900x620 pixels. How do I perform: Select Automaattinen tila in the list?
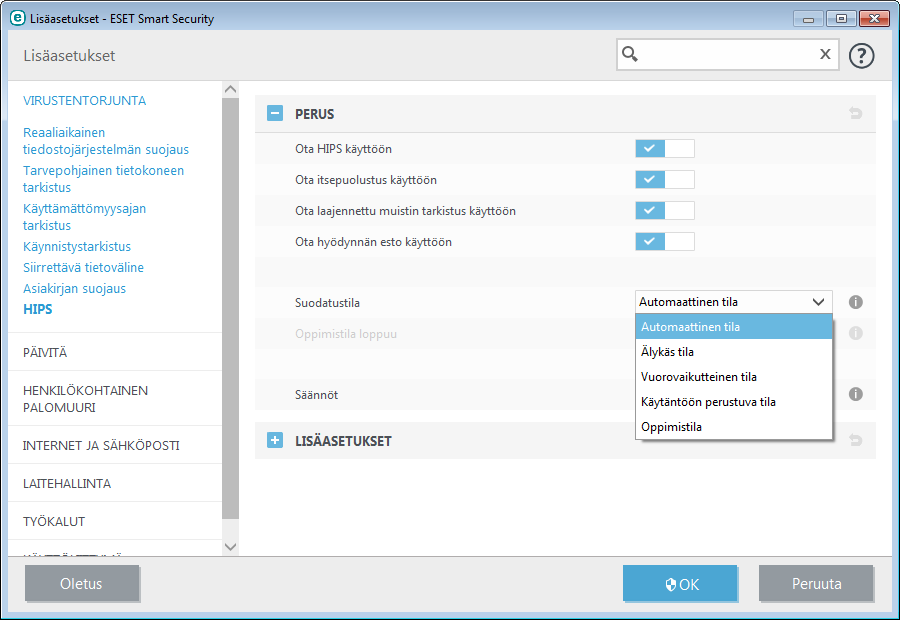(734, 327)
